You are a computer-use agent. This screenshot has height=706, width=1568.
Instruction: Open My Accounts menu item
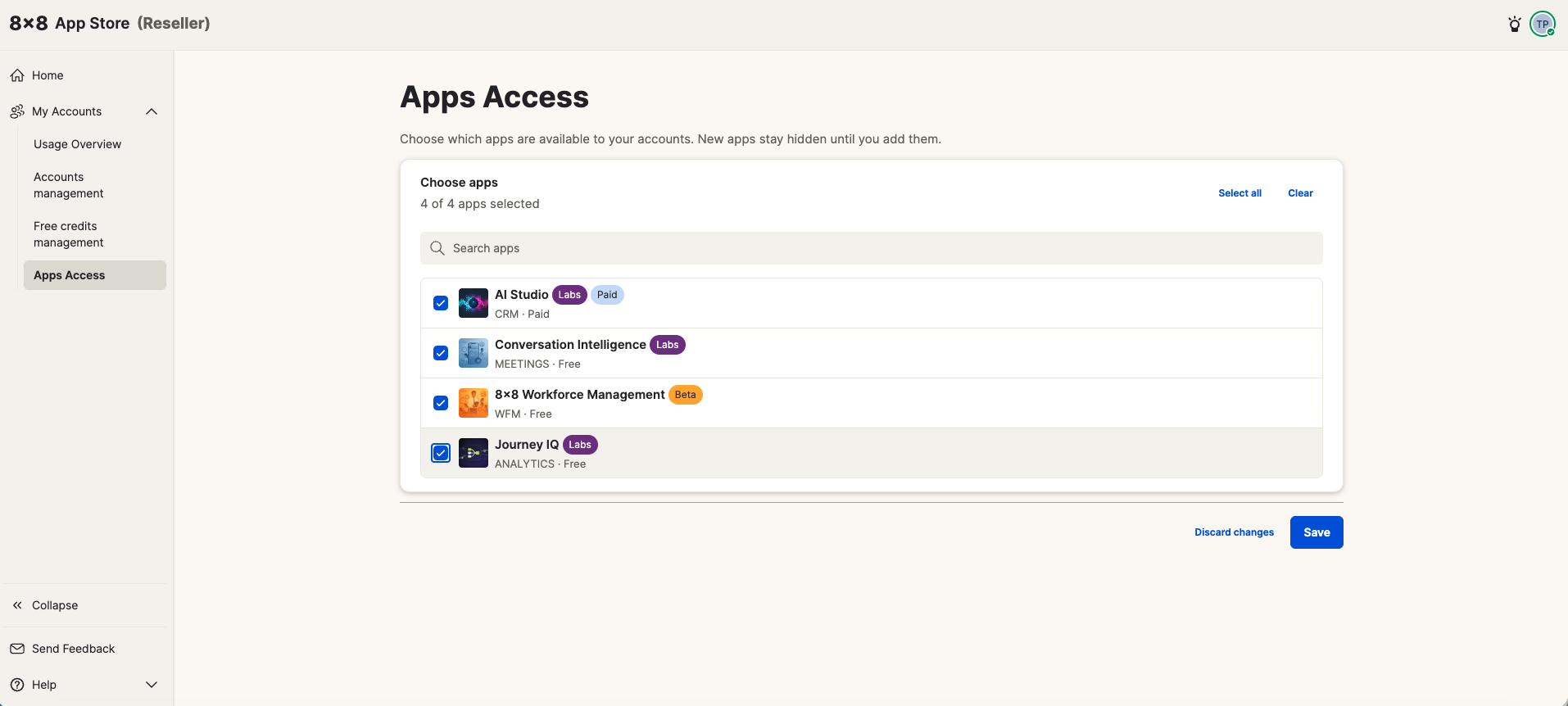(67, 111)
